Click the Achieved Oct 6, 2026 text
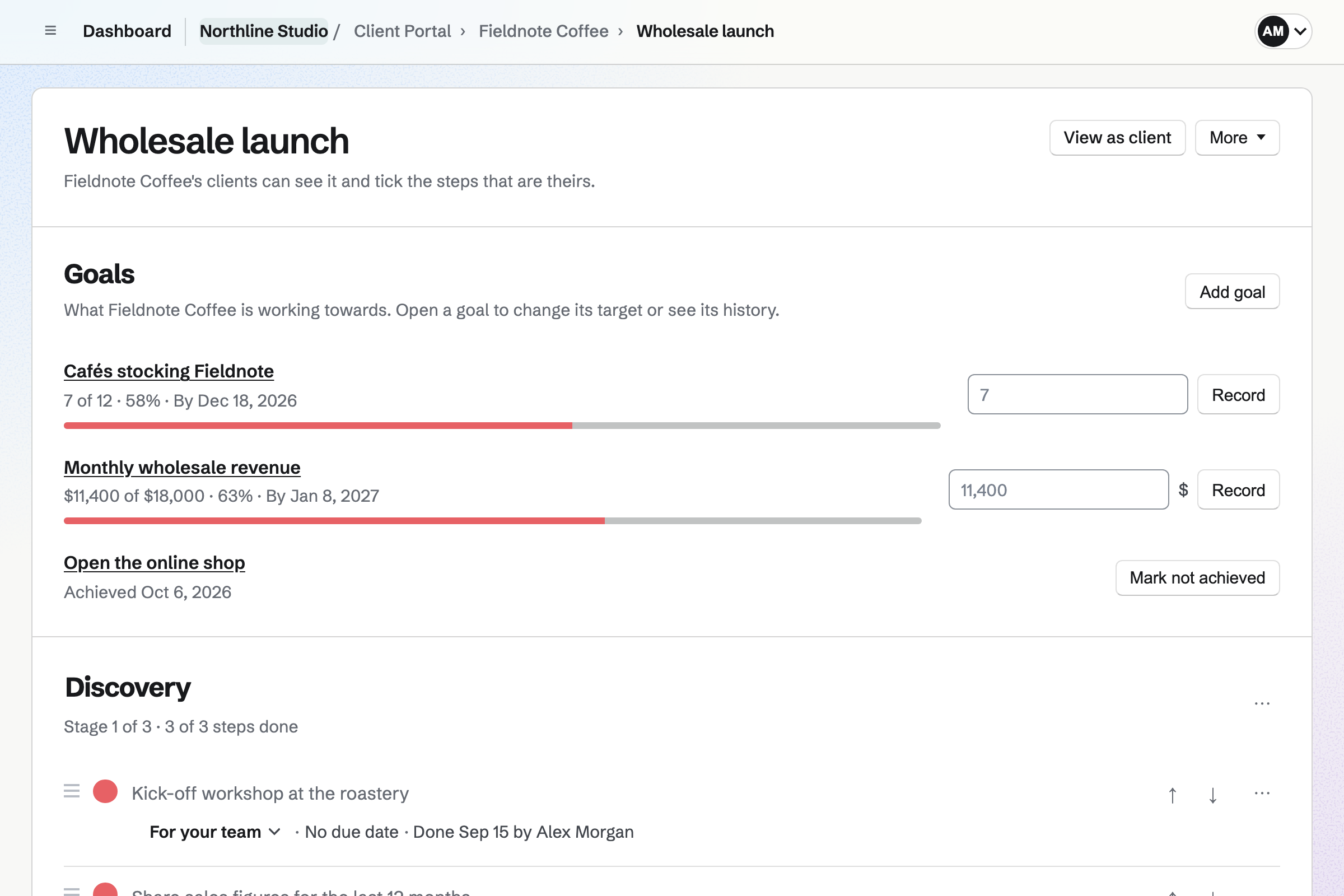 (147, 592)
